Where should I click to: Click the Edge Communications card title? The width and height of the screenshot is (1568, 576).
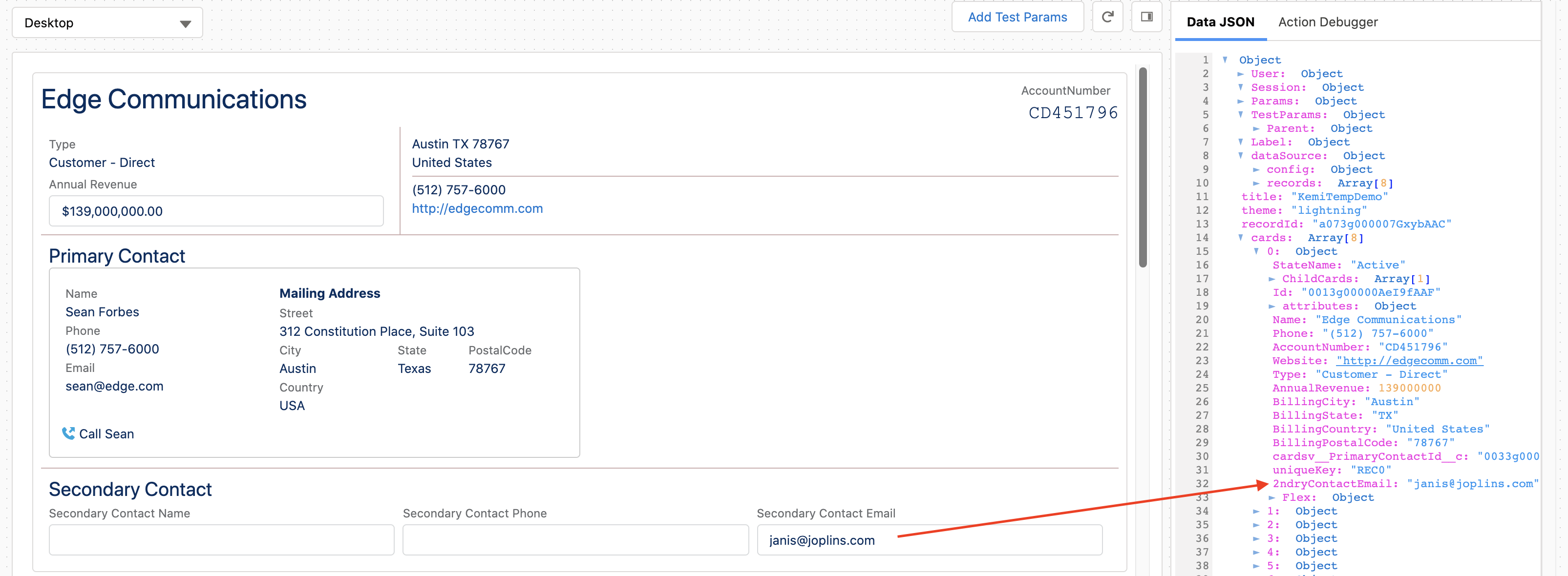click(174, 99)
